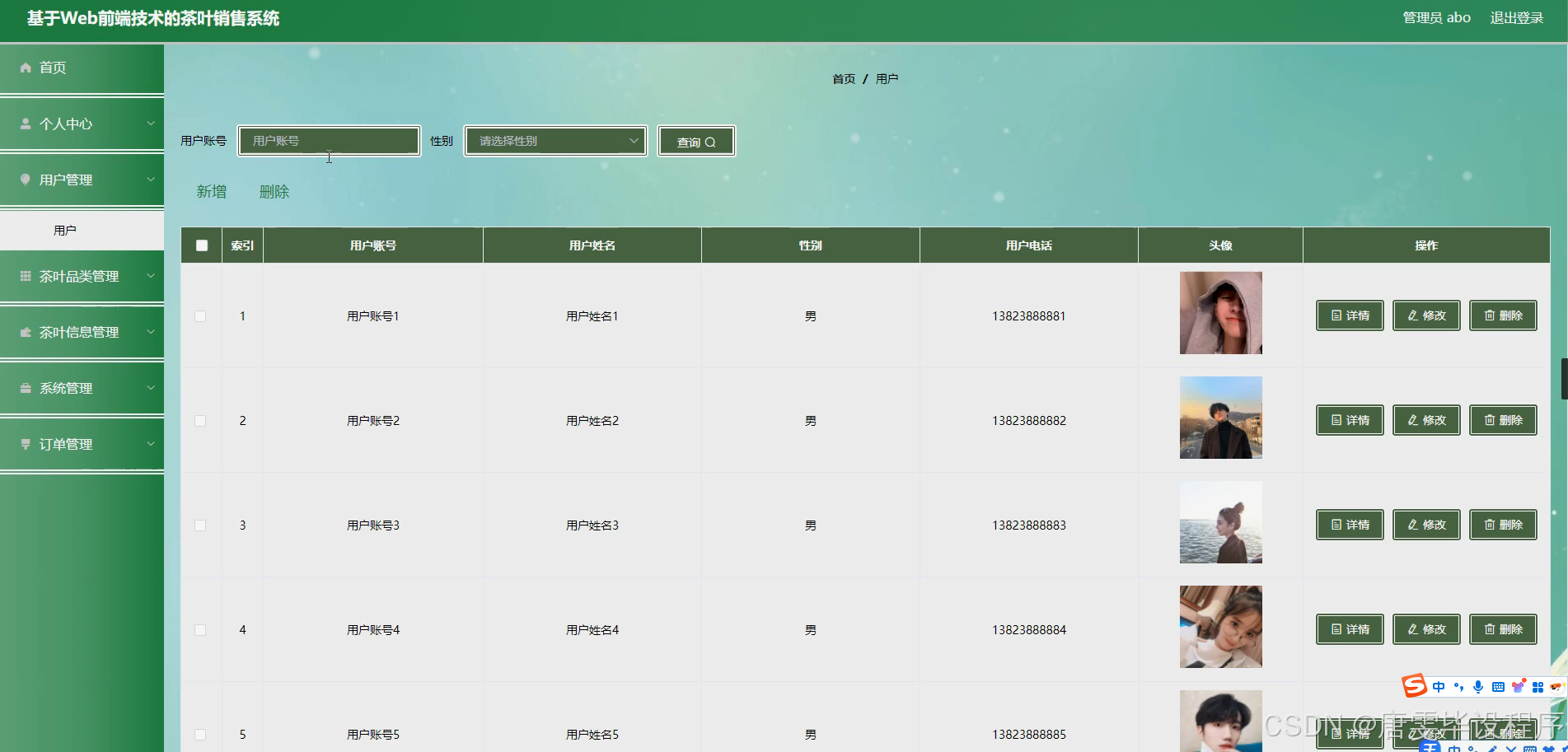The image size is (1568, 752).
Task: Focus the 用户账号 search input field
Action: (329, 141)
